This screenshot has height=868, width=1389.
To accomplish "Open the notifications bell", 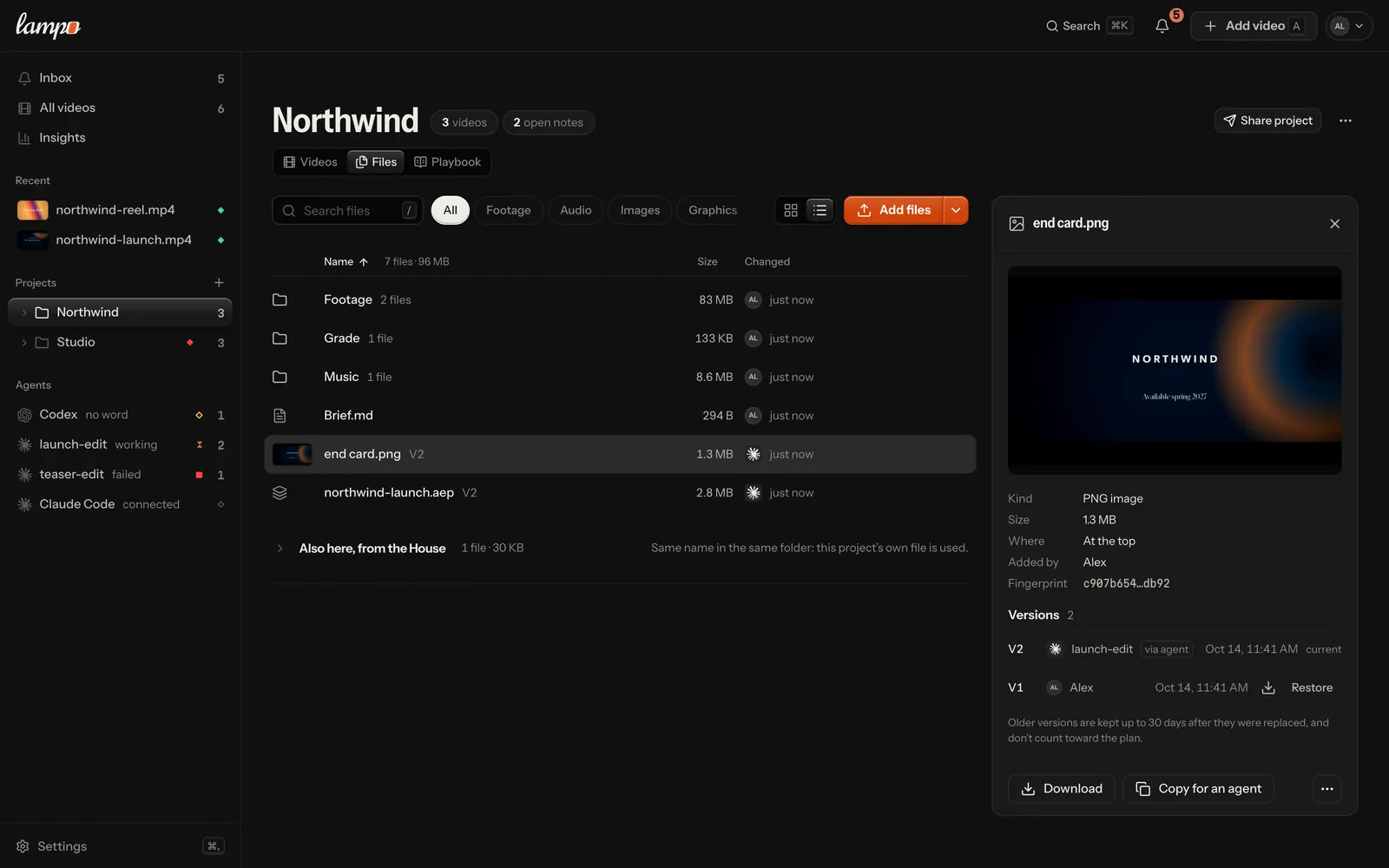I will tap(1162, 26).
